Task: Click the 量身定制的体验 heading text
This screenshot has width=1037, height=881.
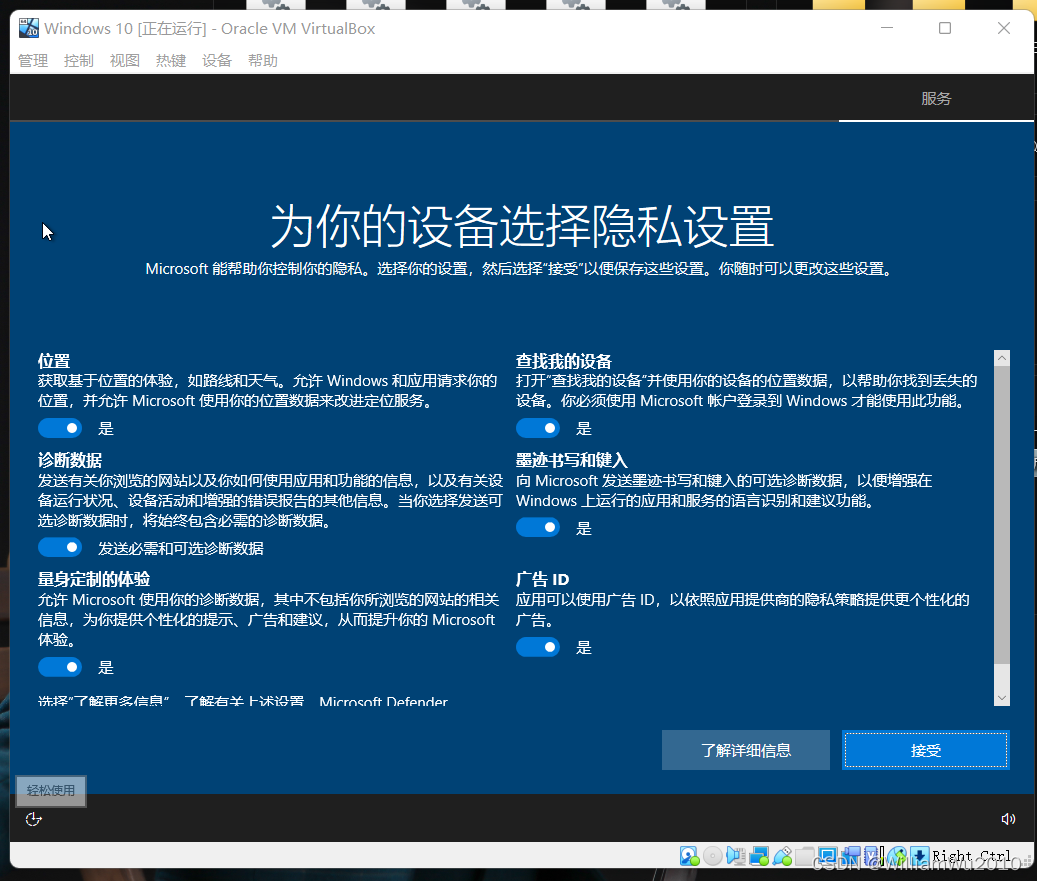Action: coord(94,579)
